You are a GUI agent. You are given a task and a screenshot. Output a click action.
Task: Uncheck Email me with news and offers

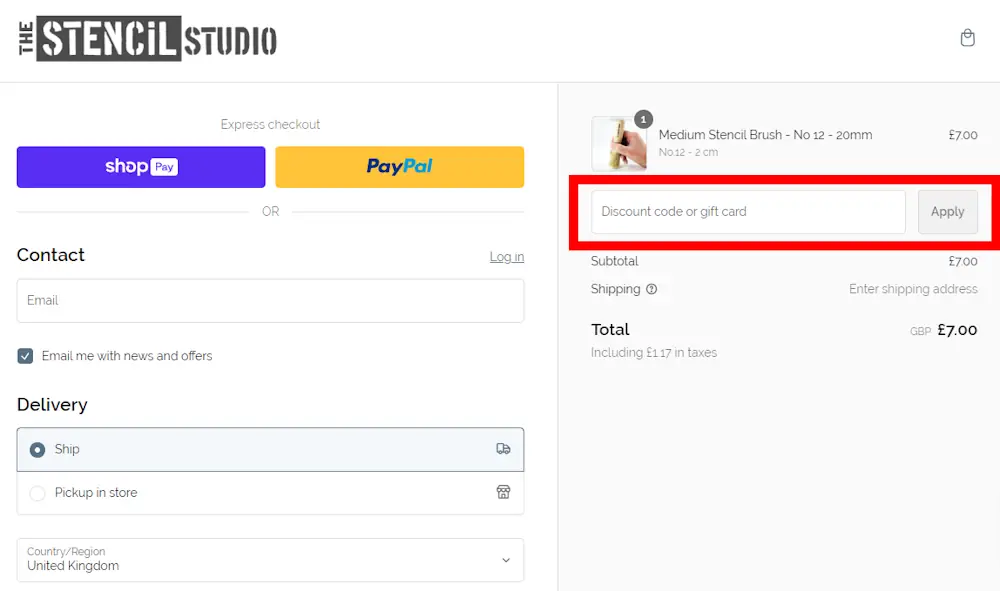click(x=25, y=355)
